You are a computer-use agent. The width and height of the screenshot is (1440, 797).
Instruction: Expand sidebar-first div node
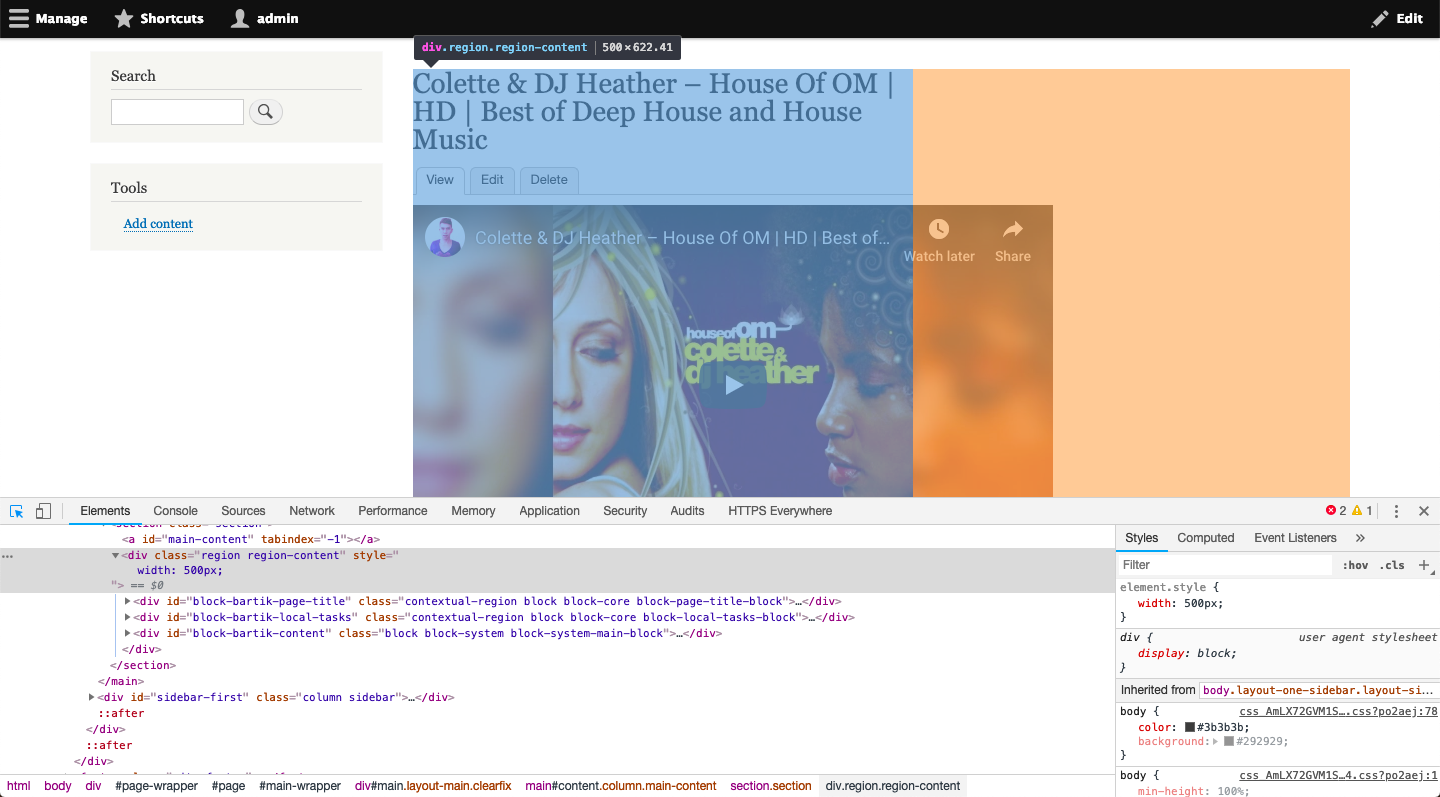91,698
